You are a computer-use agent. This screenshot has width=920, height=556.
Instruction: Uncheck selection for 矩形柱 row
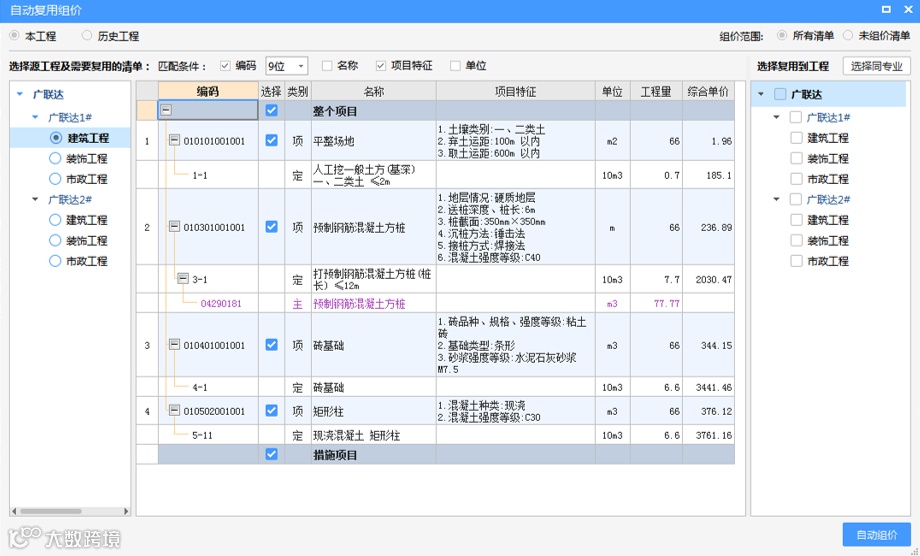pyautogui.click(x=272, y=411)
